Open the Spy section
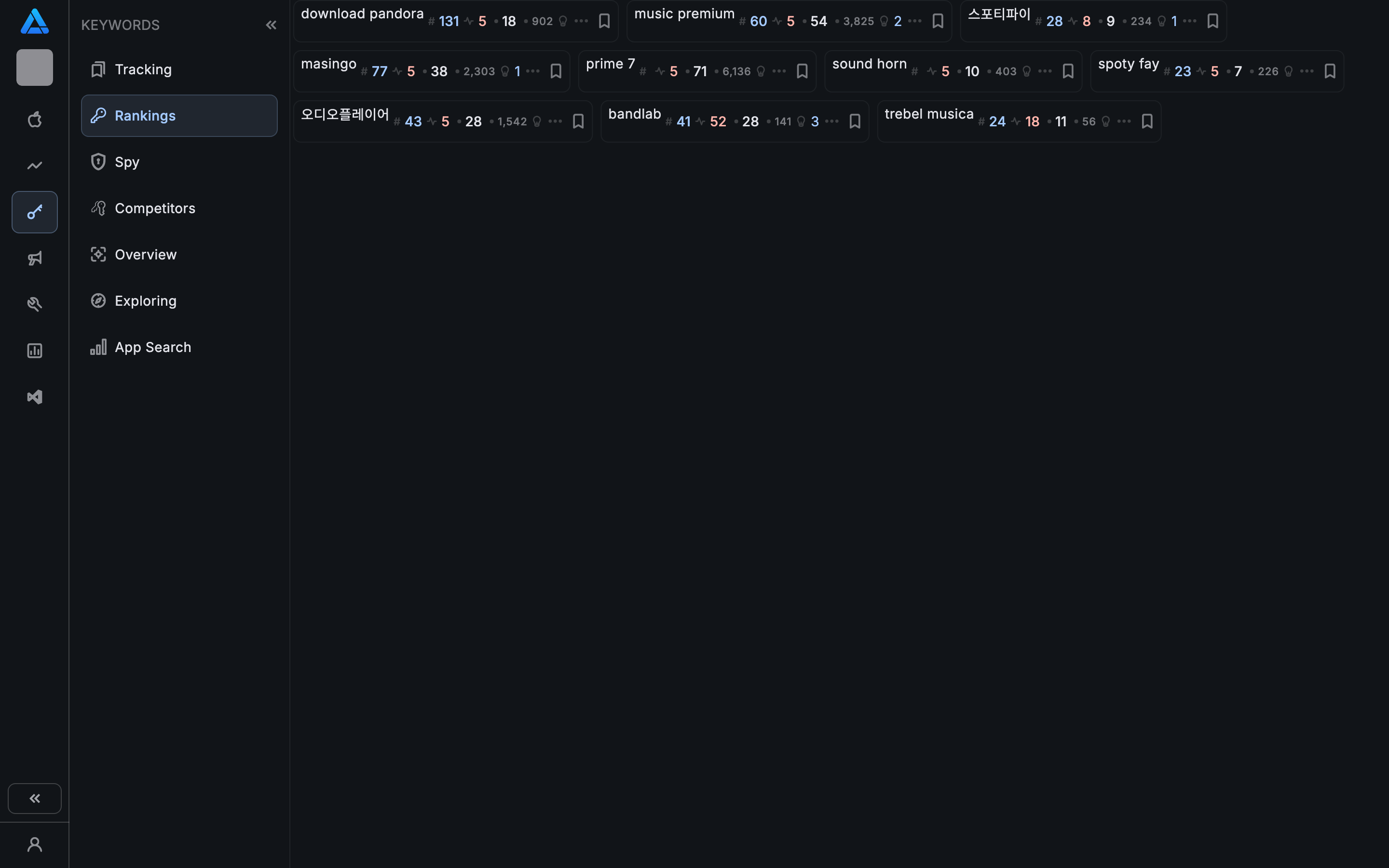Screen dimensions: 1389x868 coord(127,162)
